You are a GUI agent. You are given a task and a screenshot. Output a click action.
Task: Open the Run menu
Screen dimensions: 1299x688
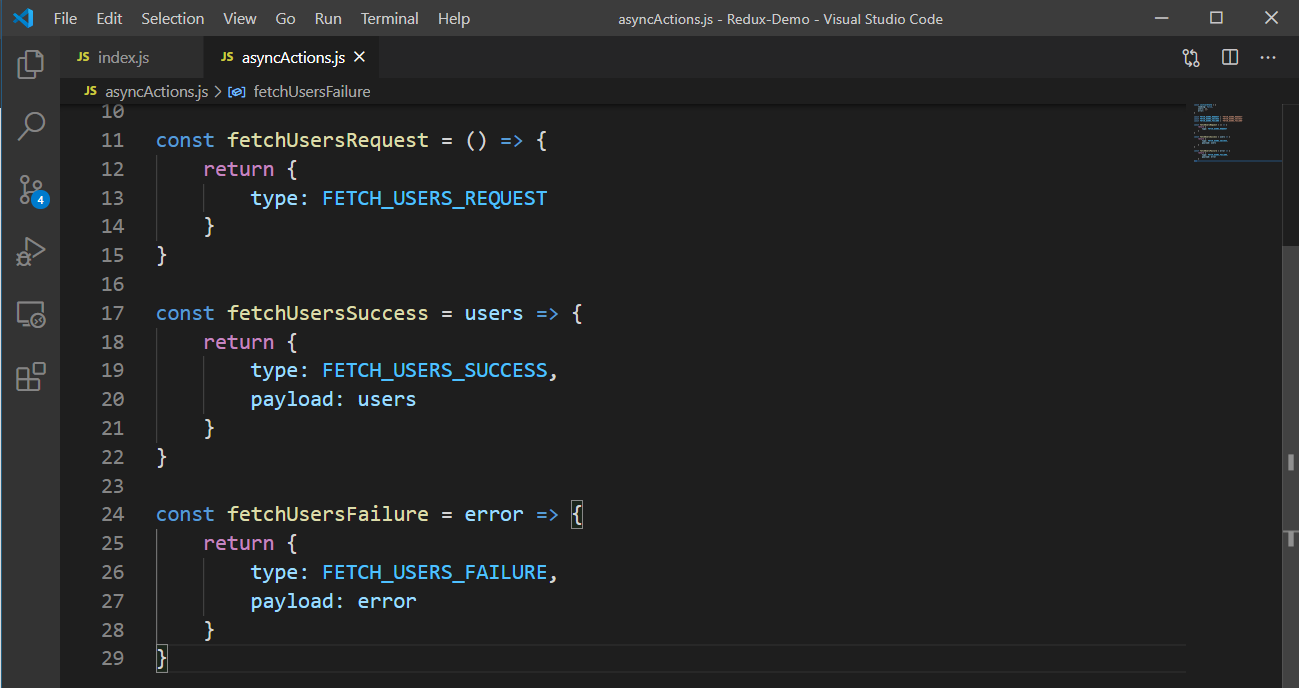coord(328,19)
